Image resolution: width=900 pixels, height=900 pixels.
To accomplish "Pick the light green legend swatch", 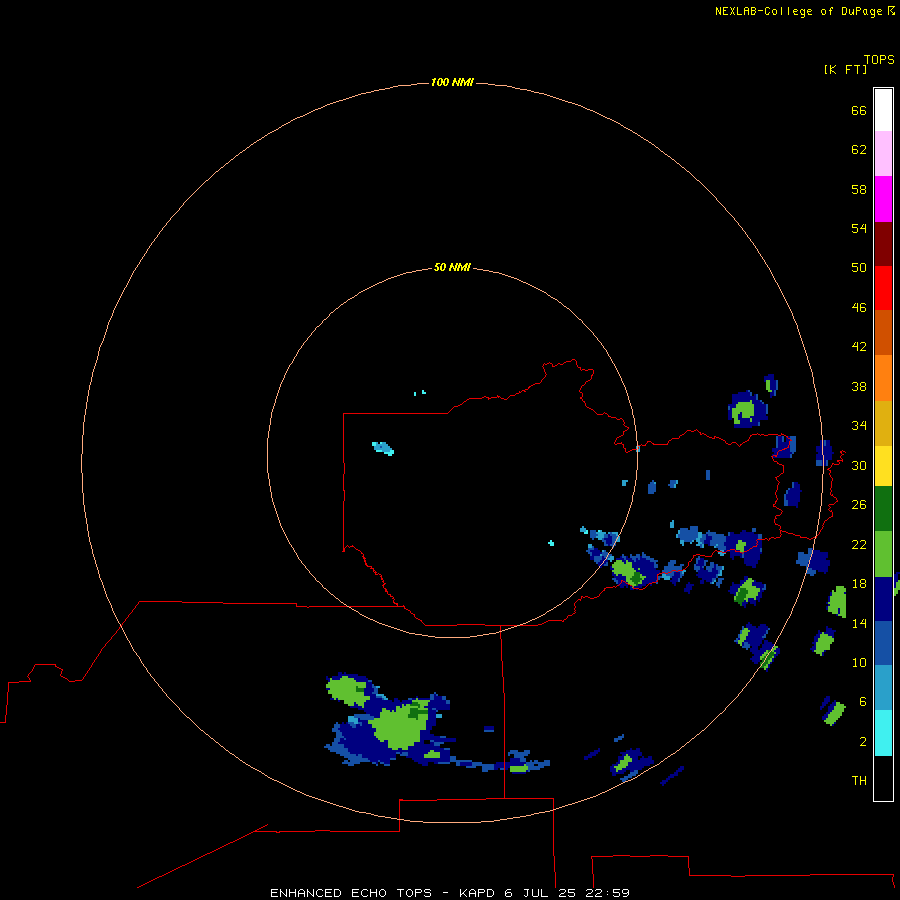I will click(883, 553).
